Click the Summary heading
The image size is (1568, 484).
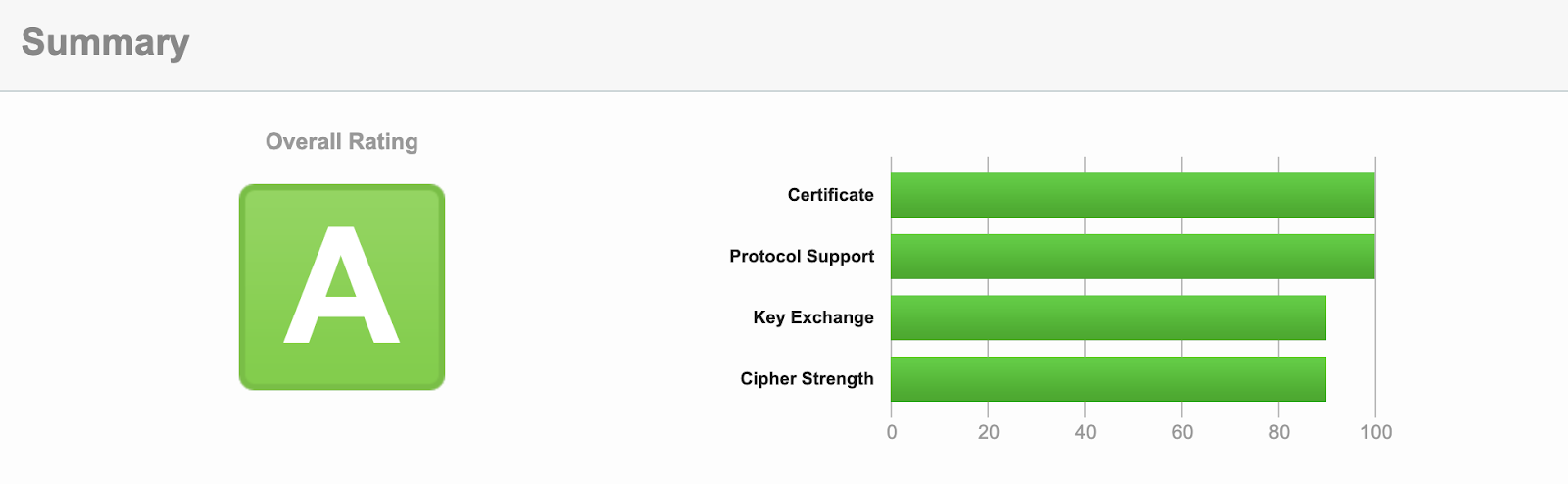pyautogui.click(x=105, y=42)
